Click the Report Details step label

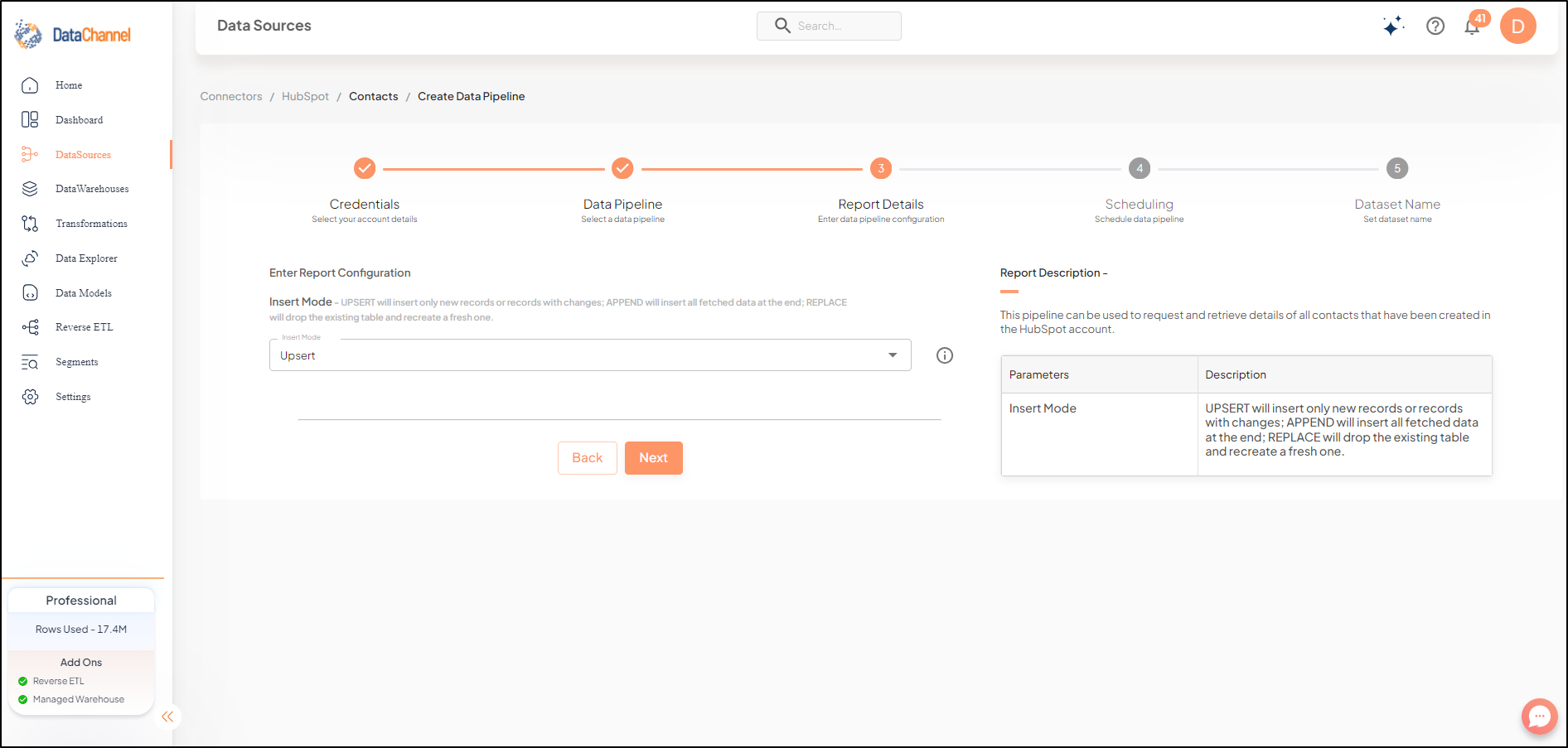881,204
